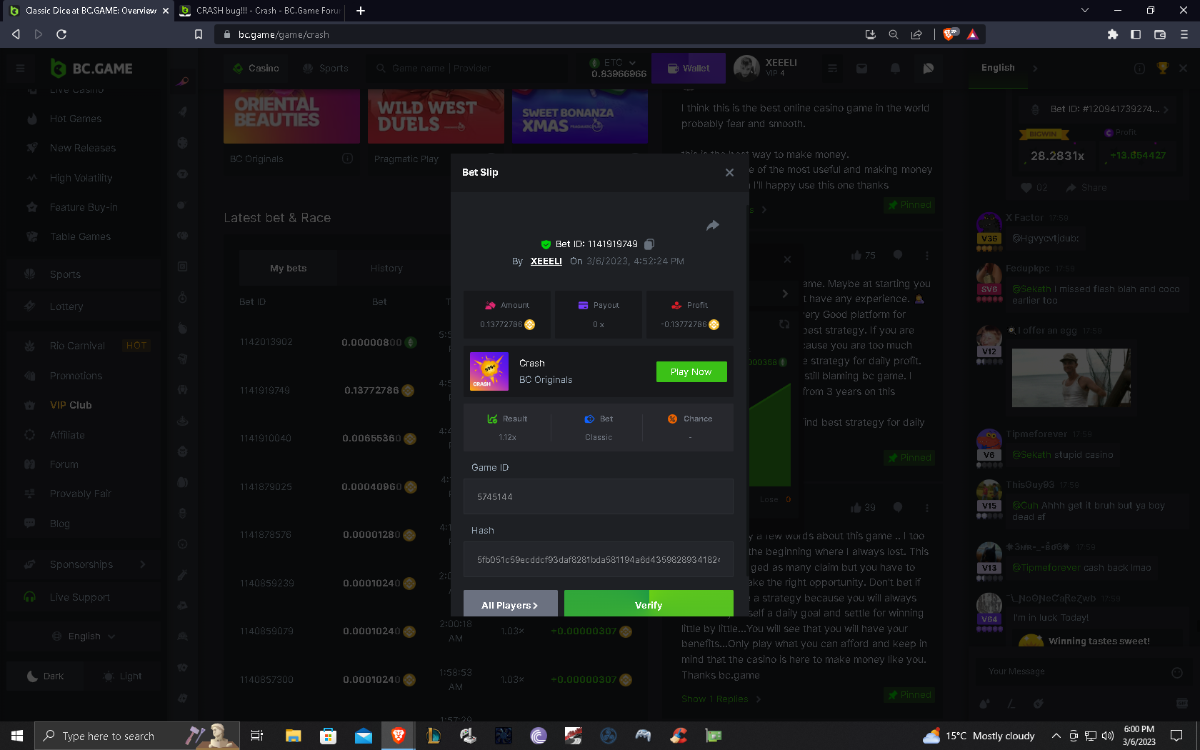Click the Crash game thumbnail
Screen dimensions: 1200x750
(x=489, y=371)
